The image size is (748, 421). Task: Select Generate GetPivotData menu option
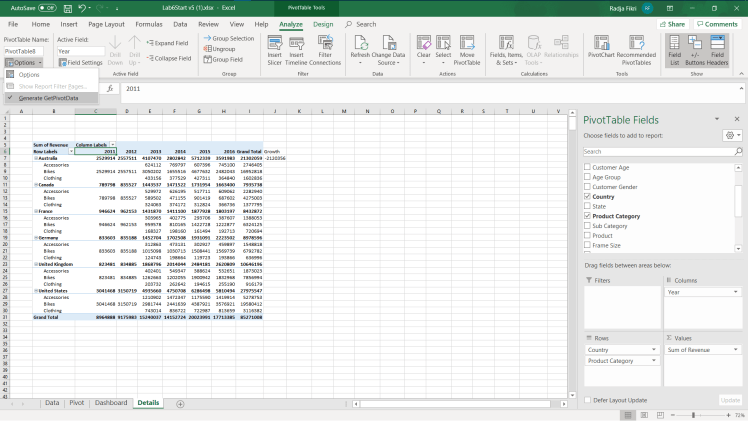48,98
